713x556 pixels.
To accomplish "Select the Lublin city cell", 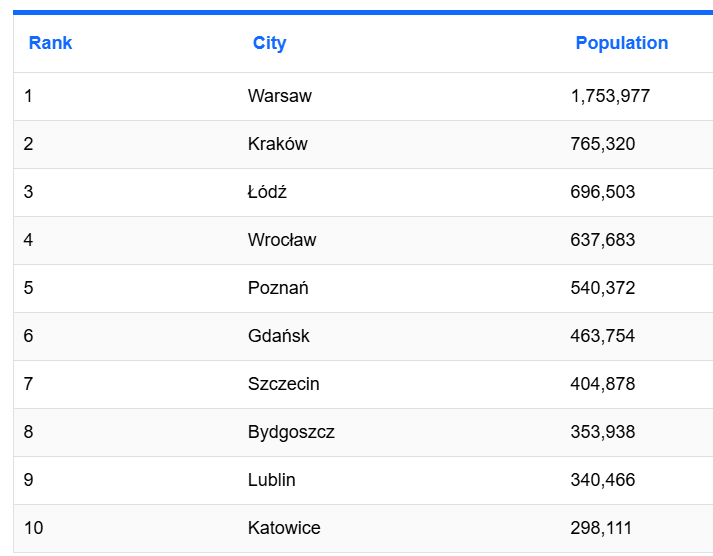I will coord(272,480).
